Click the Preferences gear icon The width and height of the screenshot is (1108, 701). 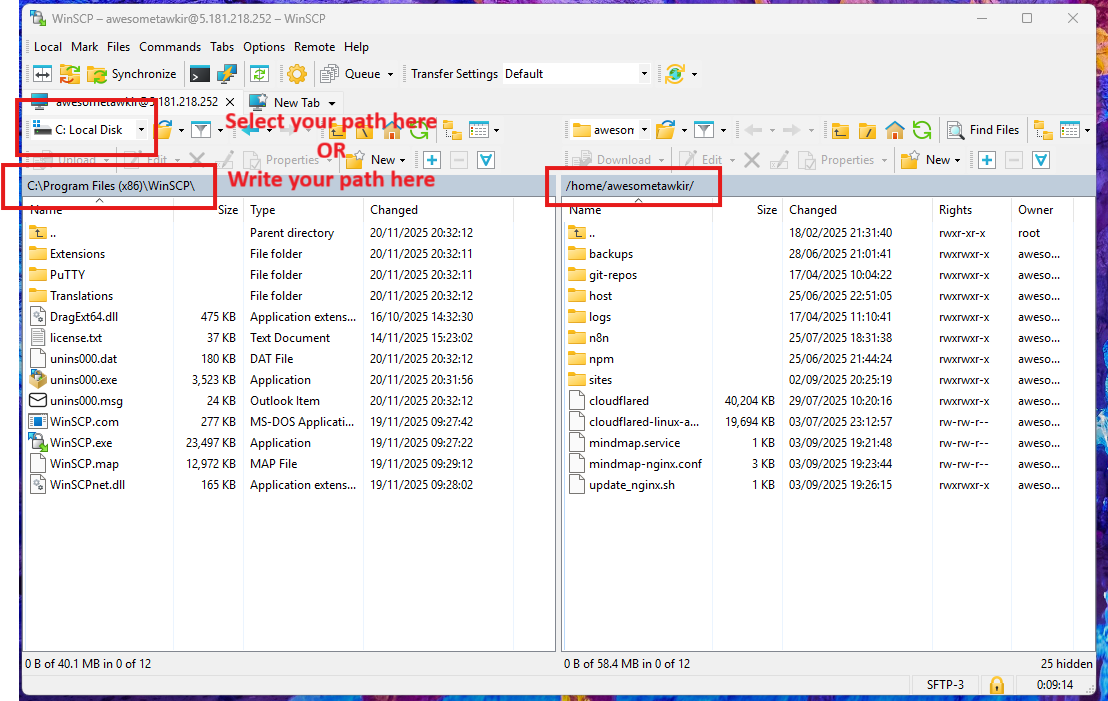297,74
